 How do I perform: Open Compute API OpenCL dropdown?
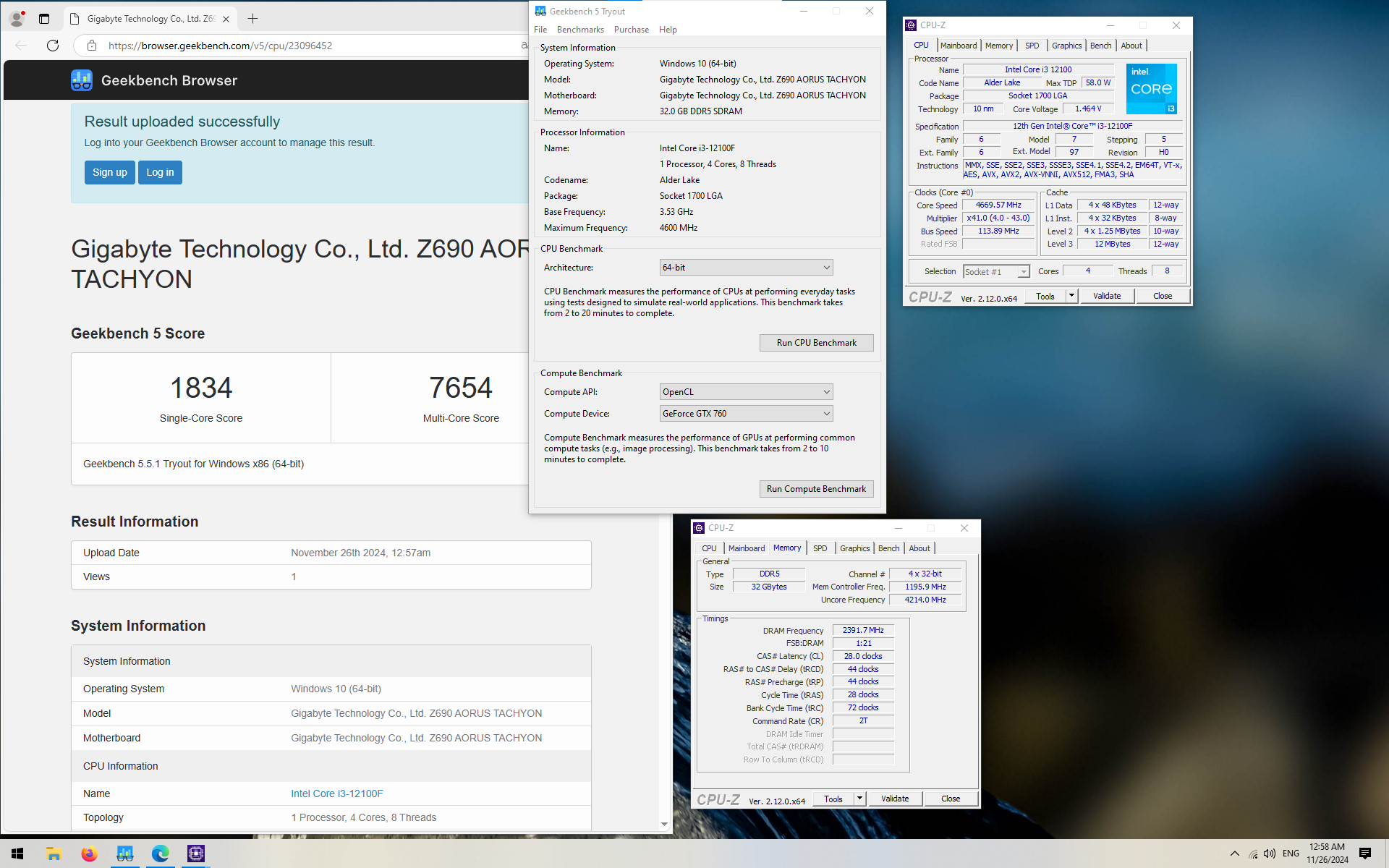click(x=746, y=392)
